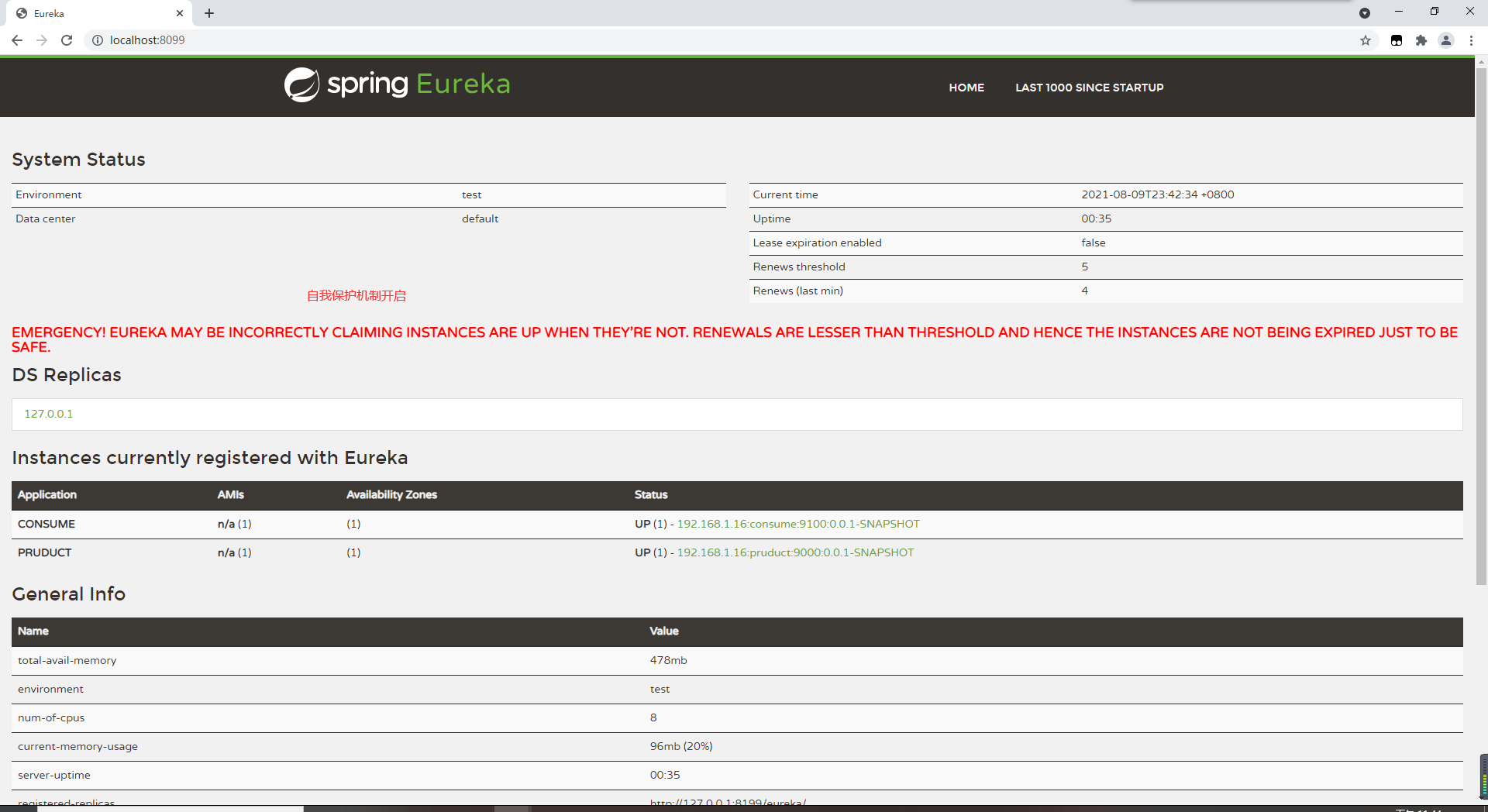This screenshot has width=1488, height=812.
Task: Restore down the browser window
Action: pos(1435,12)
